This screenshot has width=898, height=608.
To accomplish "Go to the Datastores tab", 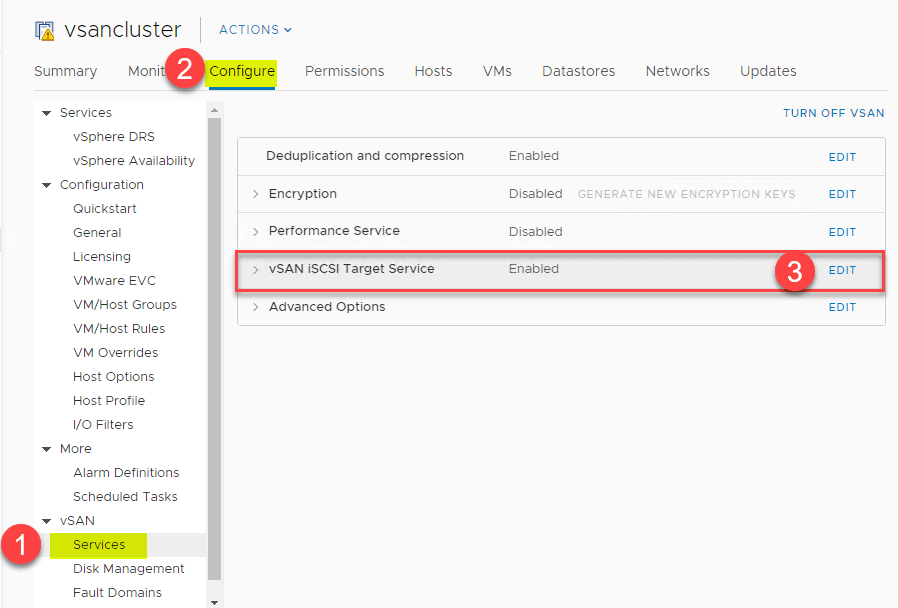I will (x=578, y=71).
